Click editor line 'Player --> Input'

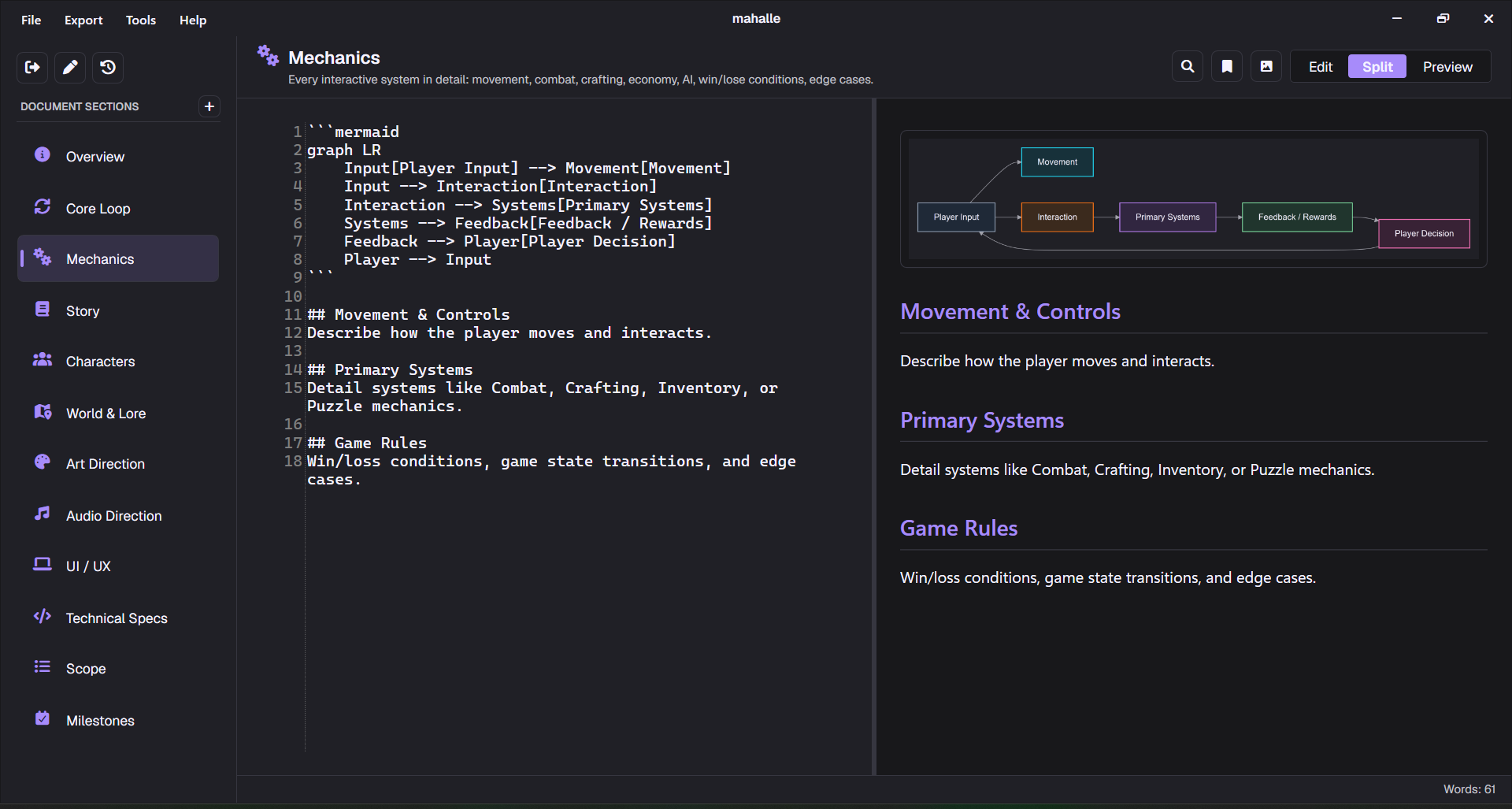(417, 259)
